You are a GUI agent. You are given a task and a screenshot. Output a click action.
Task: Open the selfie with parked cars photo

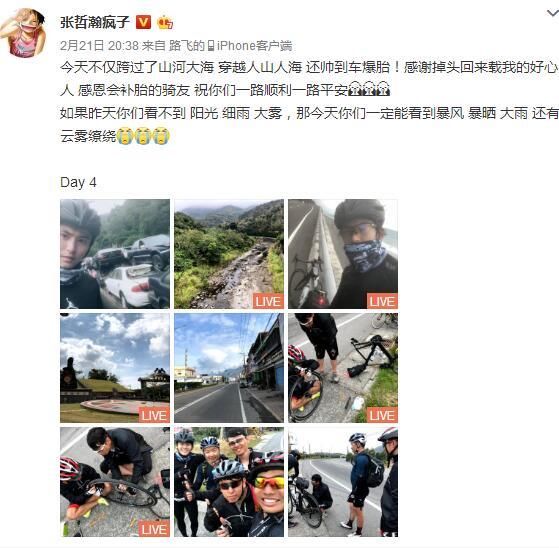click(115, 254)
